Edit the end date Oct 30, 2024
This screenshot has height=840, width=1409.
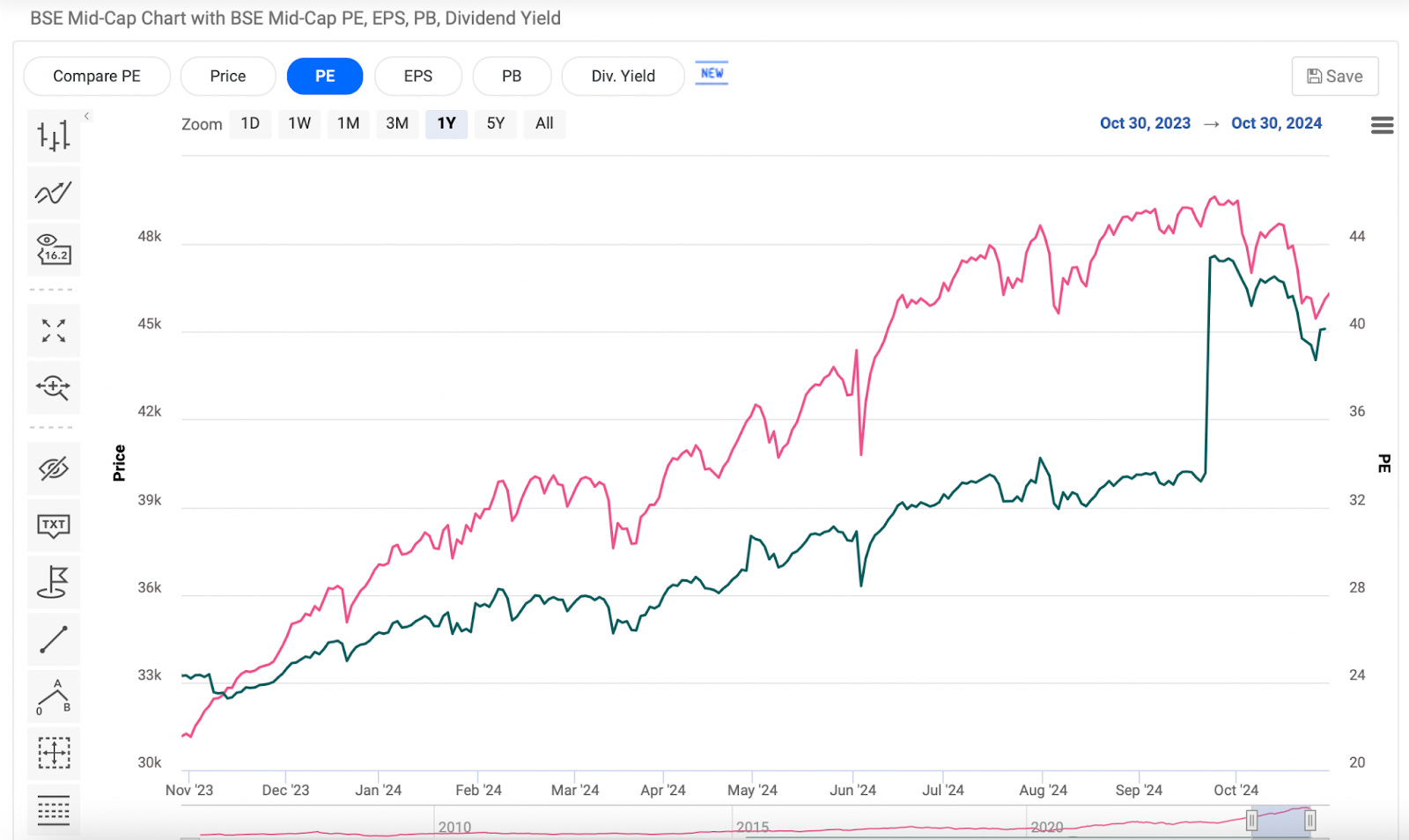(1277, 123)
